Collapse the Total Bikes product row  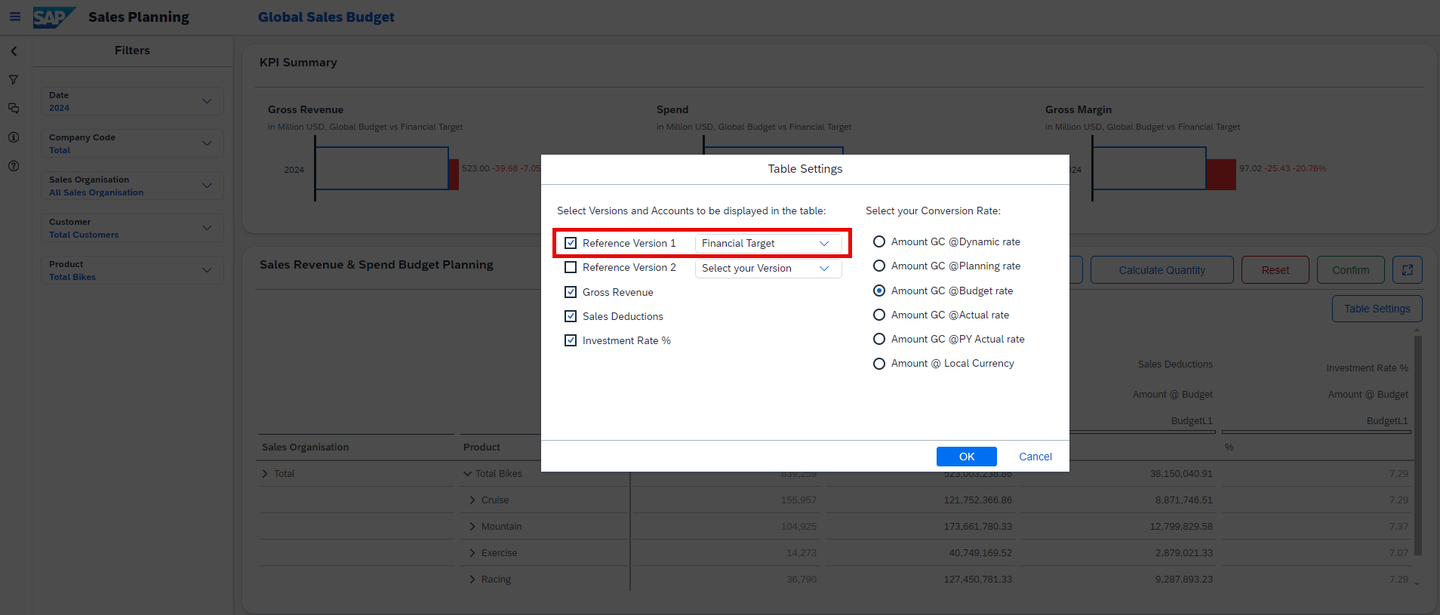[x=468, y=474]
